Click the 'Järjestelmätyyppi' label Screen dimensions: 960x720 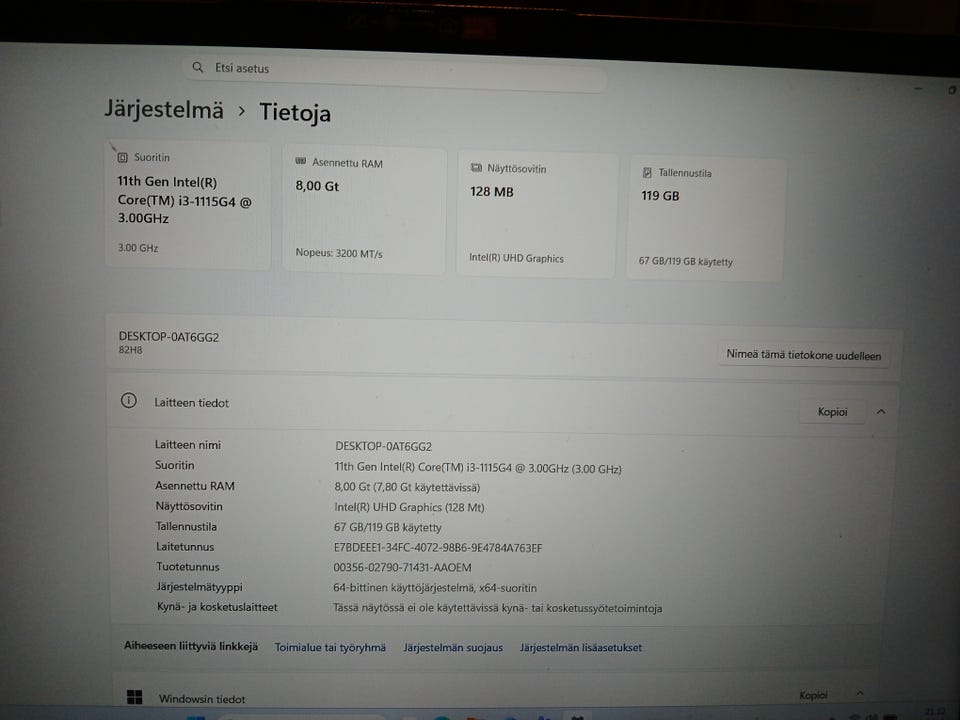tap(199, 587)
